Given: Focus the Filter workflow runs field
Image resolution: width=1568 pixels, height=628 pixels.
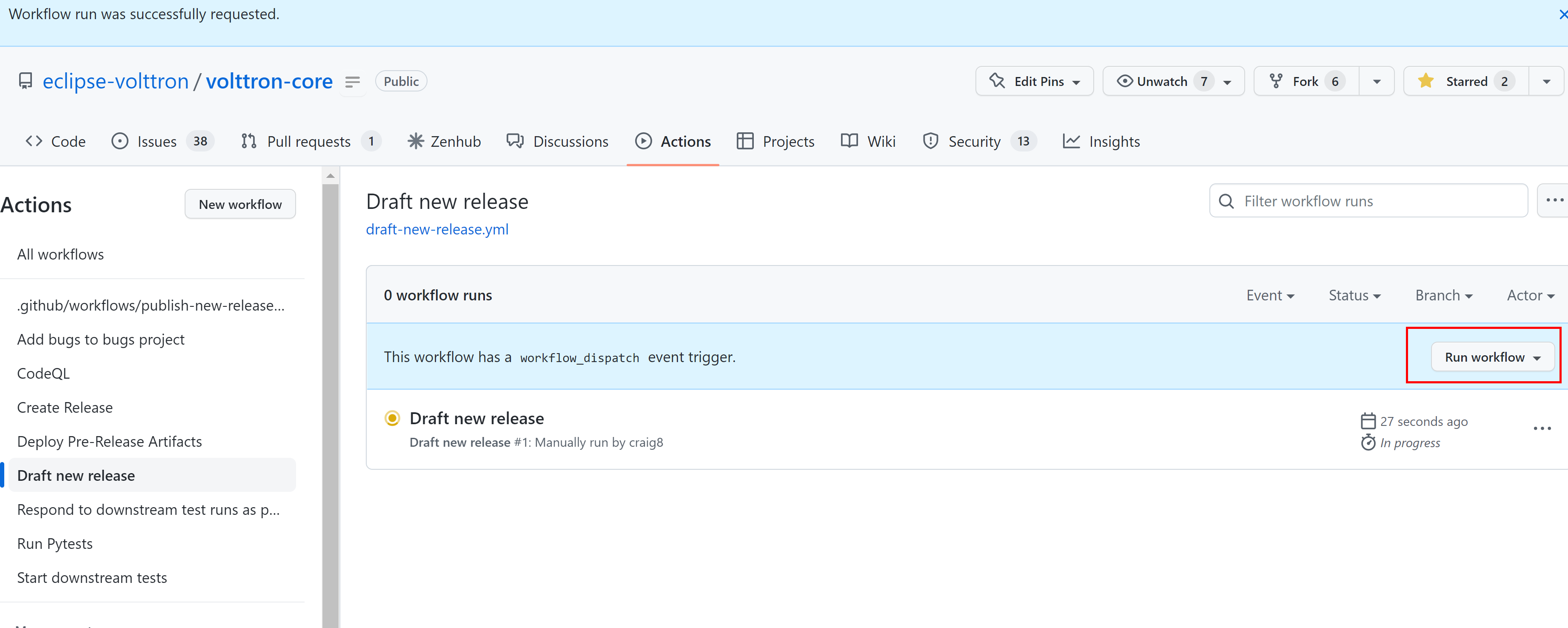Looking at the screenshot, I should 1368,201.
